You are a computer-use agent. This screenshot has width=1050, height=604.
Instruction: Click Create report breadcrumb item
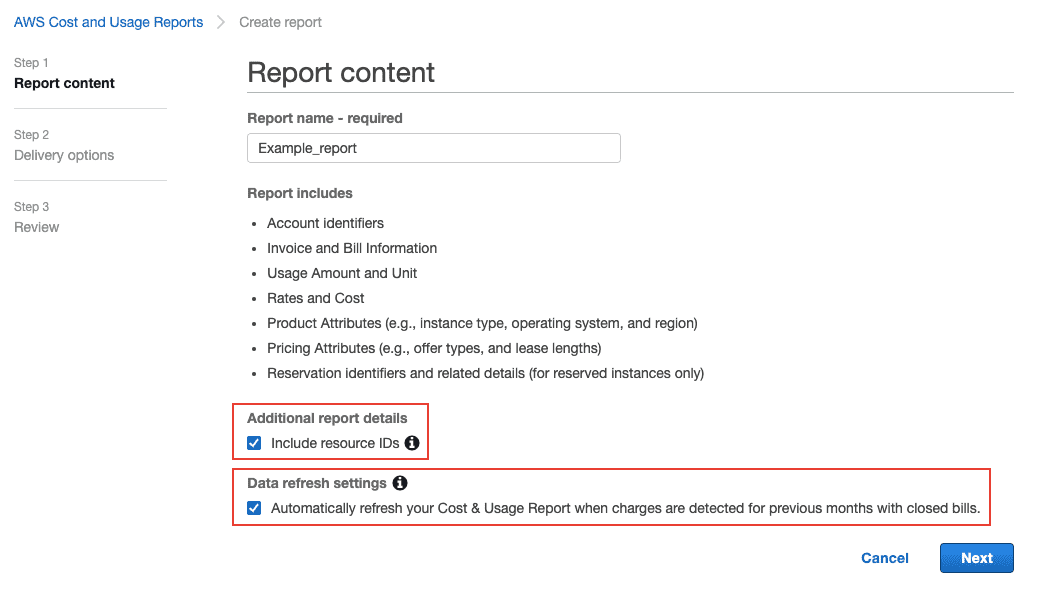tap(281, 22)
